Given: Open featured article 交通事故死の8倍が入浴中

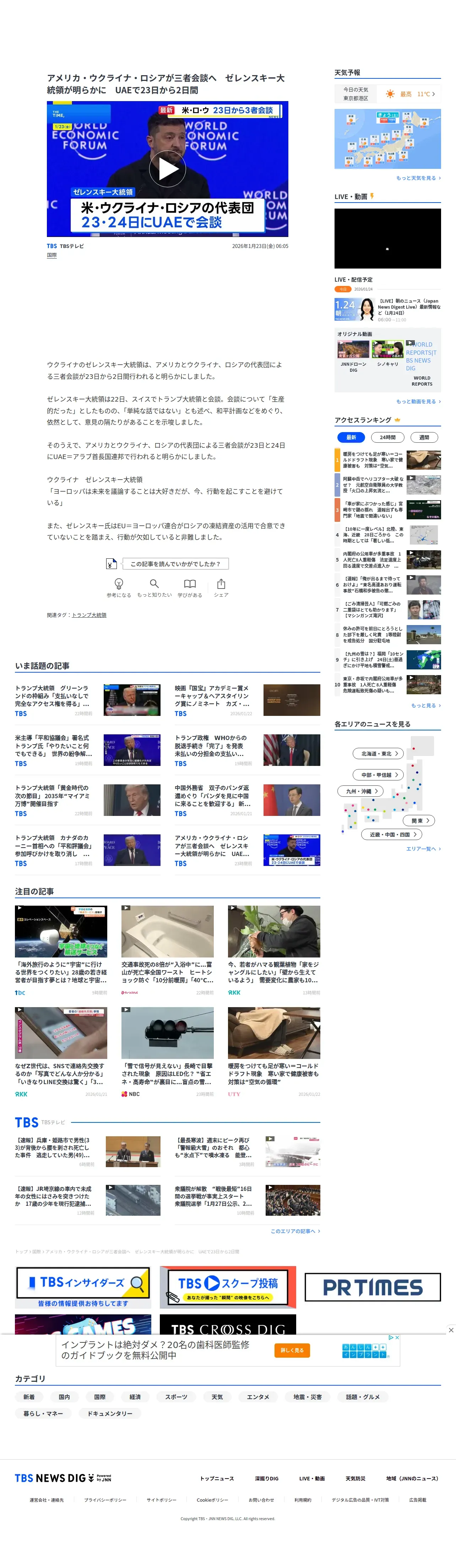Looking at the screenshot, I should pos(168,950).
